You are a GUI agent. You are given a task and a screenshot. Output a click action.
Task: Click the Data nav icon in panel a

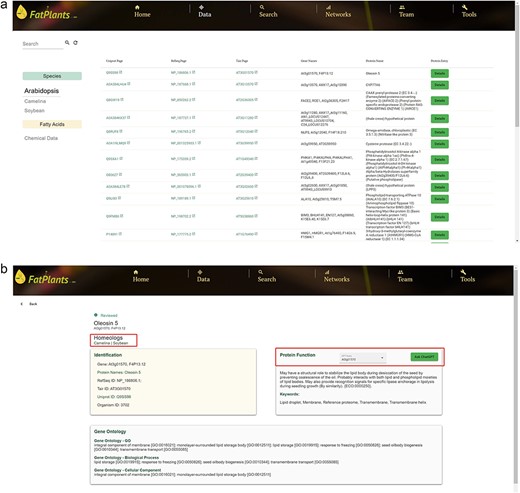(201, 7)
